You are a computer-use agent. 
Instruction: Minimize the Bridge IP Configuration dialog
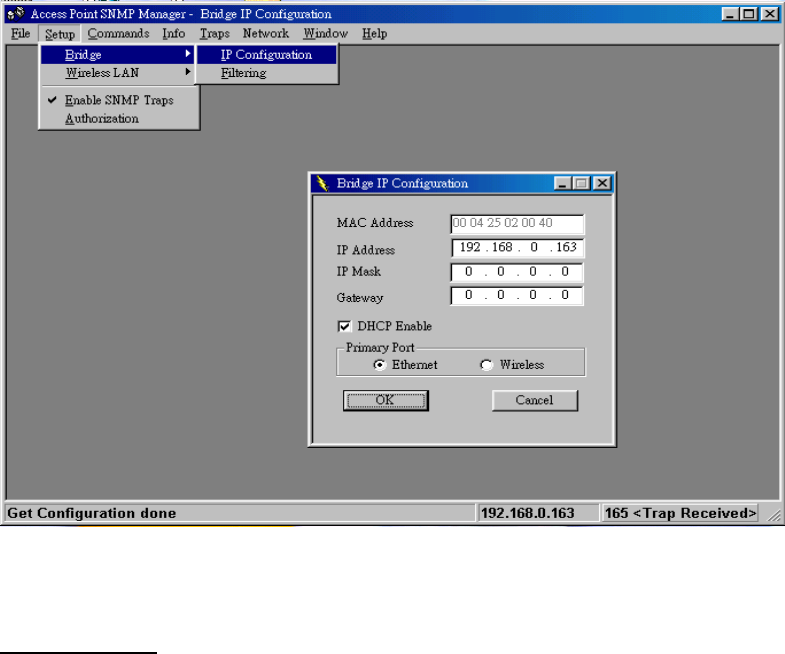click(x=563, y=183)
